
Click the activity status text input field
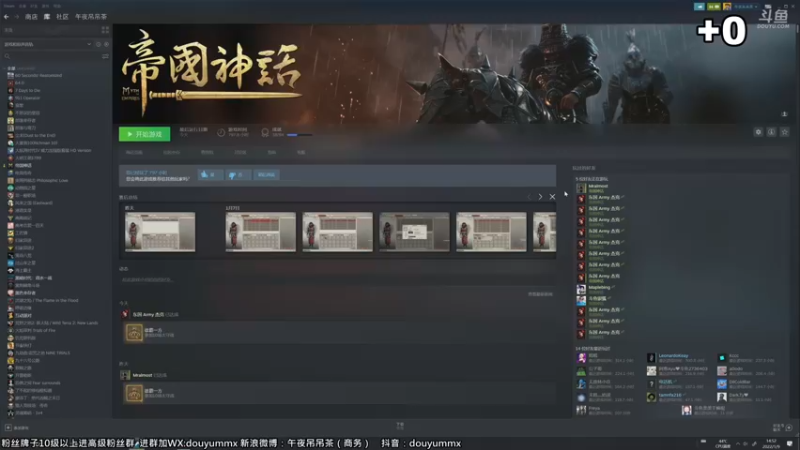click(337, 280)
